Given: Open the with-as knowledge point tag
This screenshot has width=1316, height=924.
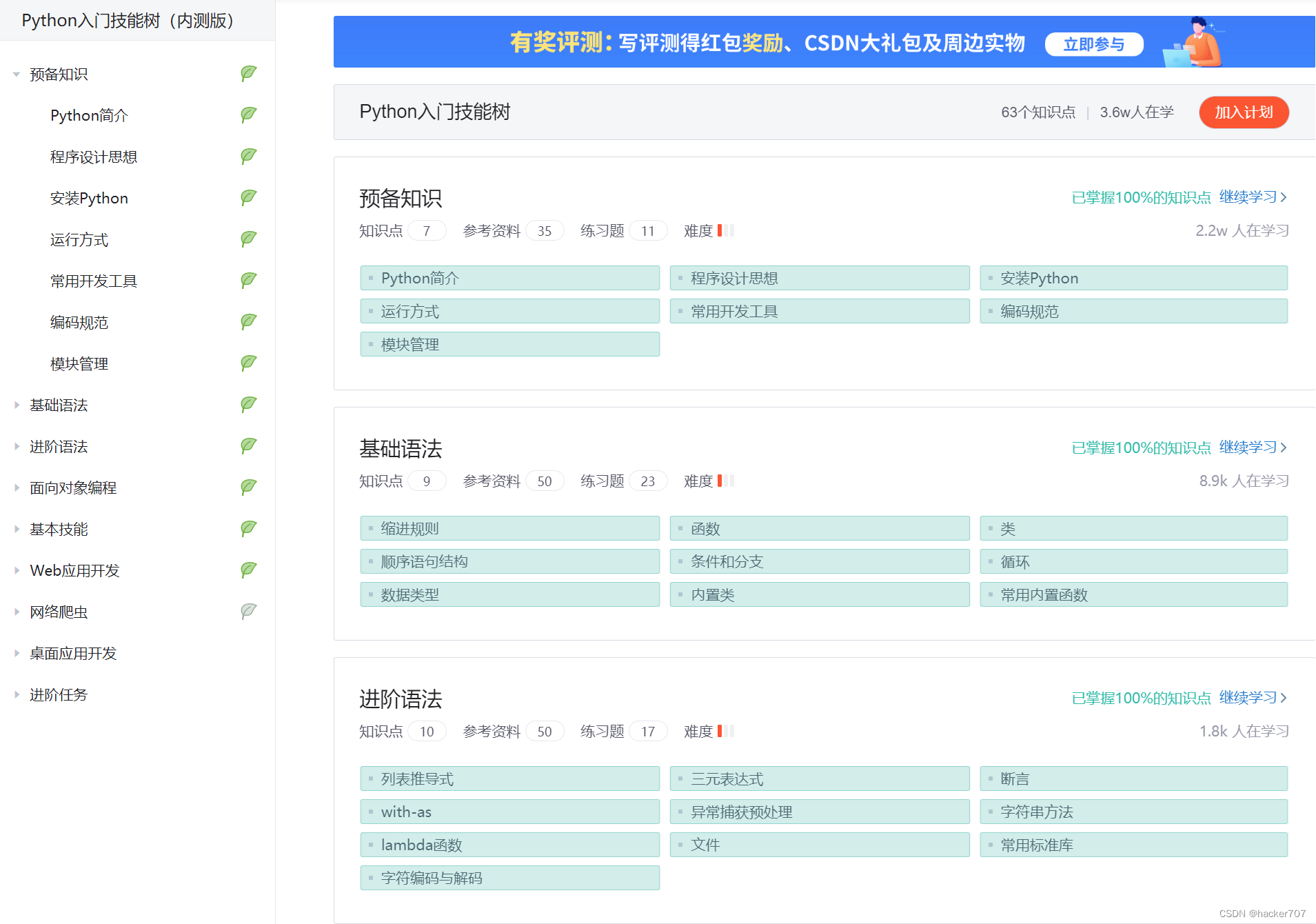Looking at the screenshot, I should [x=509, y=812].
